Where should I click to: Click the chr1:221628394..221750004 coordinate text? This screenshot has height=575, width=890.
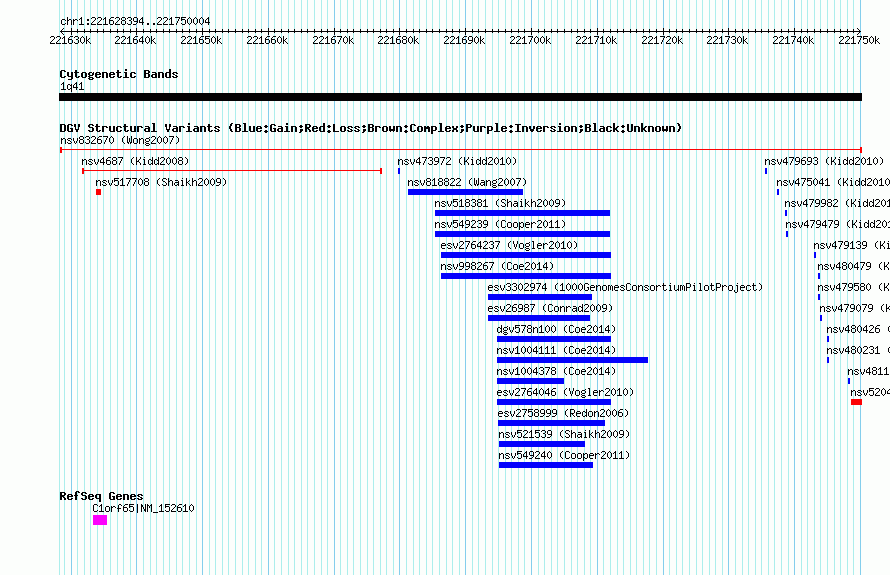[x=135, y=21]
